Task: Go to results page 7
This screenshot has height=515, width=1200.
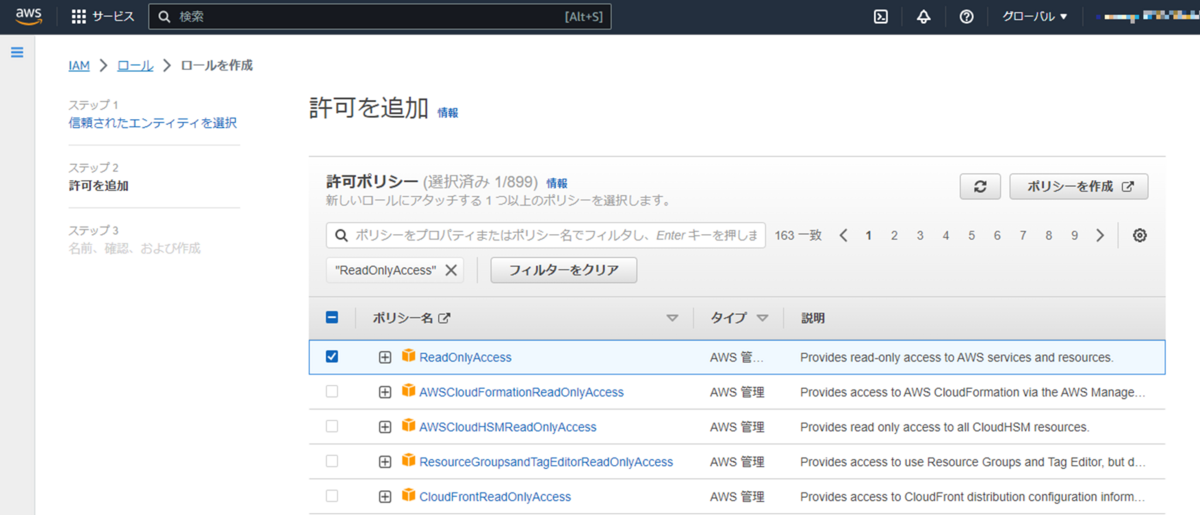Action: coord(1023,236)
